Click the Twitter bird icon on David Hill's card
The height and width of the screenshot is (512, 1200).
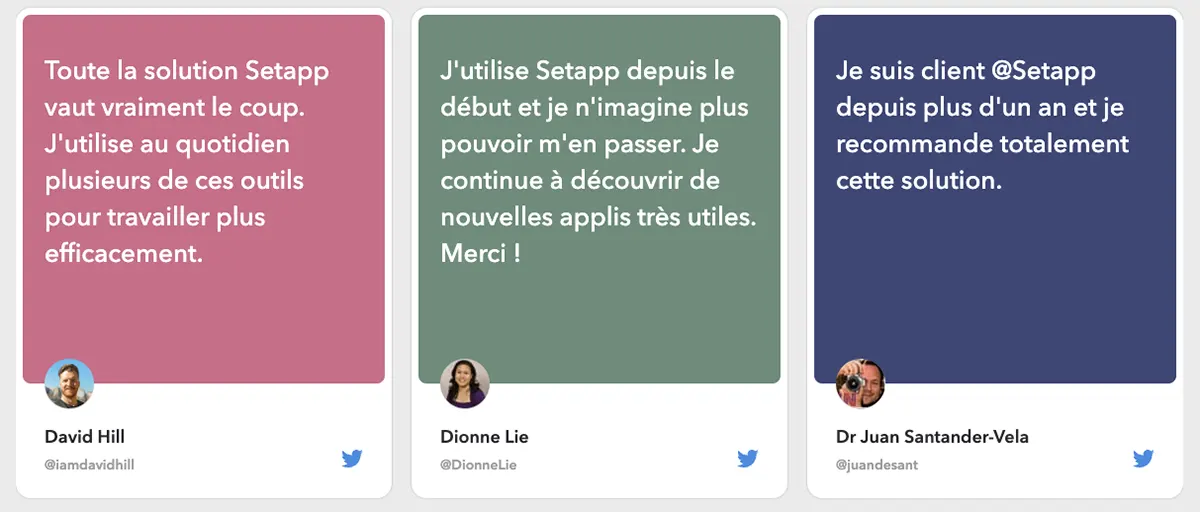pyautogui.click(x=352, y=459)
